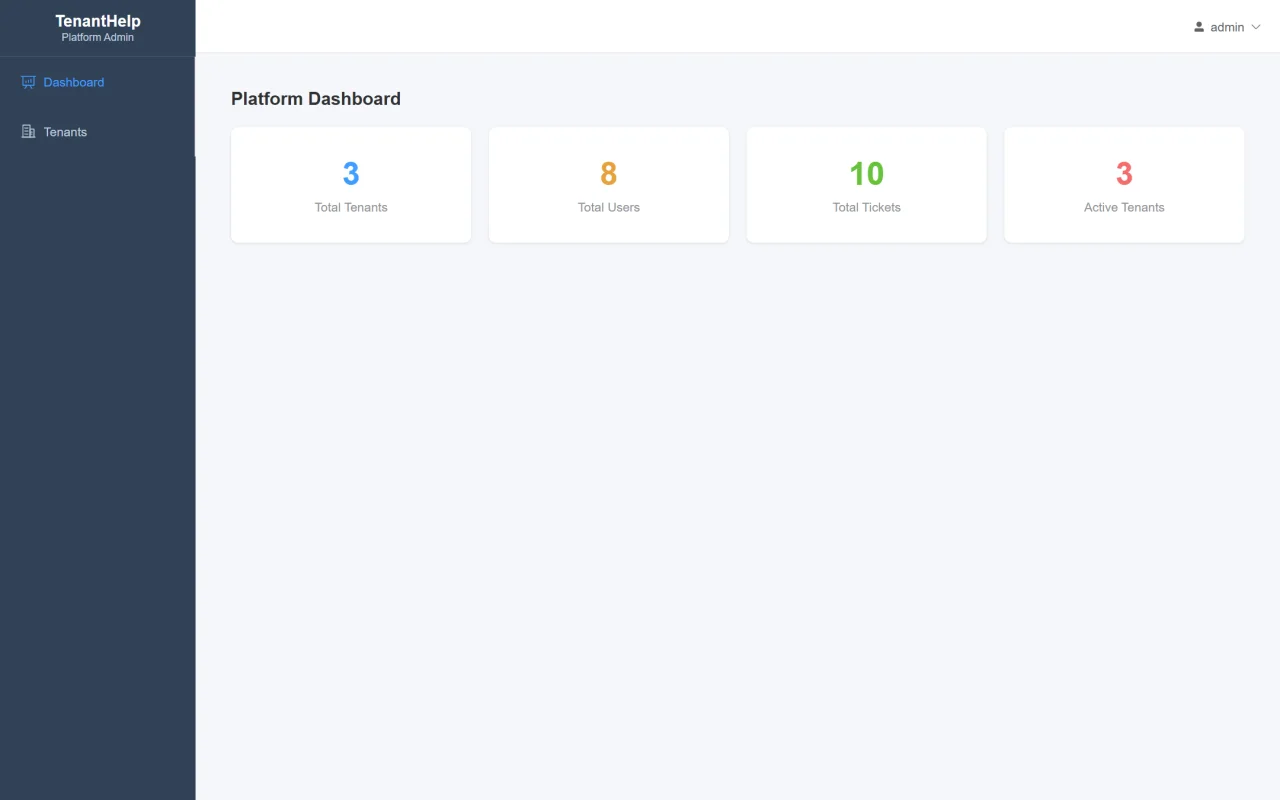The height and width of the screenshot is (800, 1280).
Task: Click the admin user avatar icon
Action: tap(1199, 27)
